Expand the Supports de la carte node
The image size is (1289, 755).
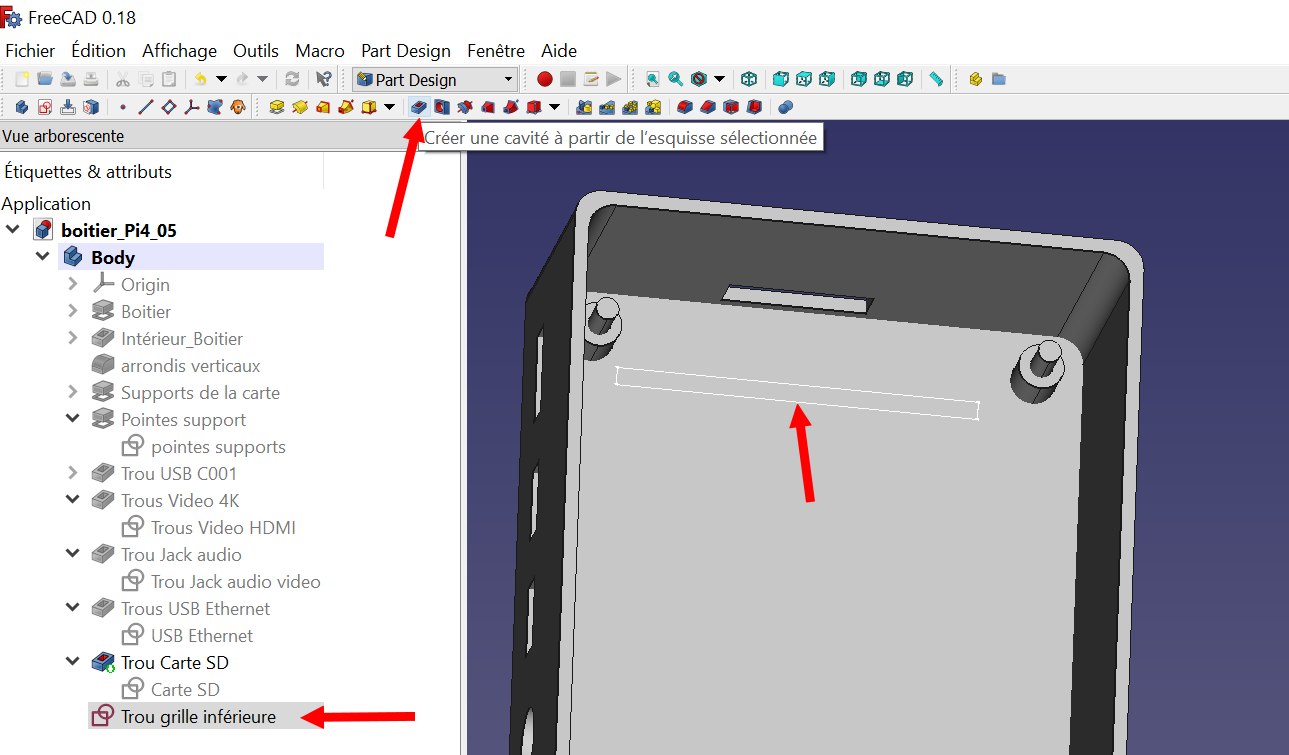[72, 392]
